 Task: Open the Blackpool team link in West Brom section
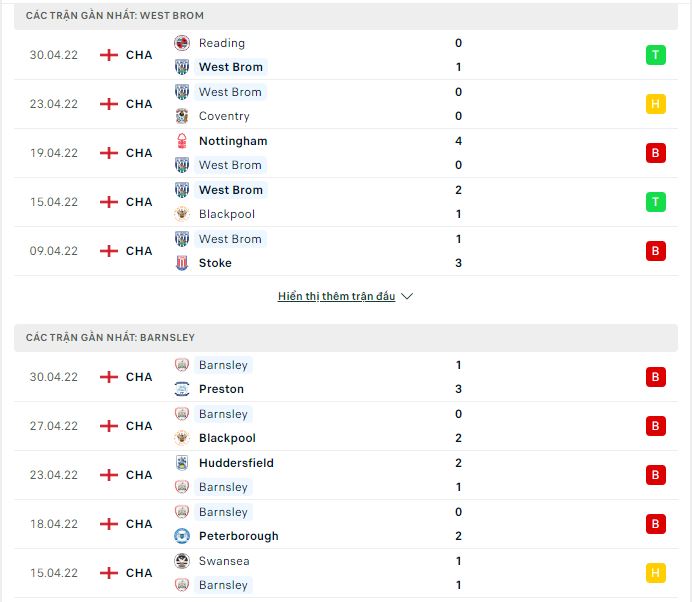[x=226, y=214]
